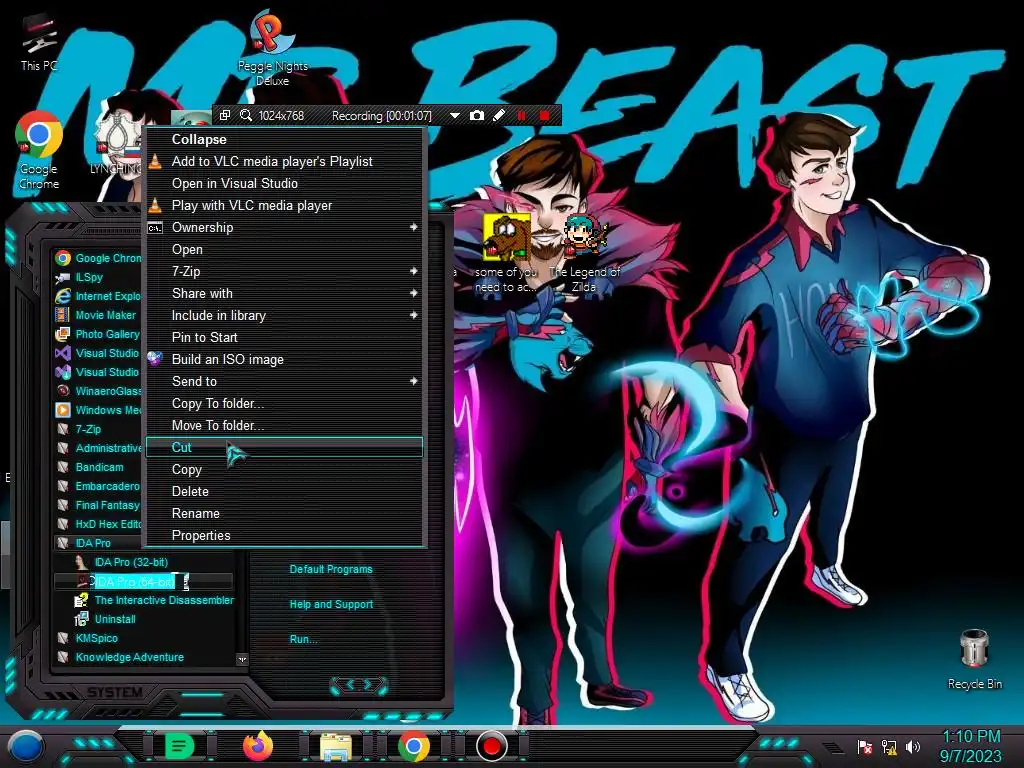Expand the KMSpico folder

pyautogui.click(x=96, y=638)
